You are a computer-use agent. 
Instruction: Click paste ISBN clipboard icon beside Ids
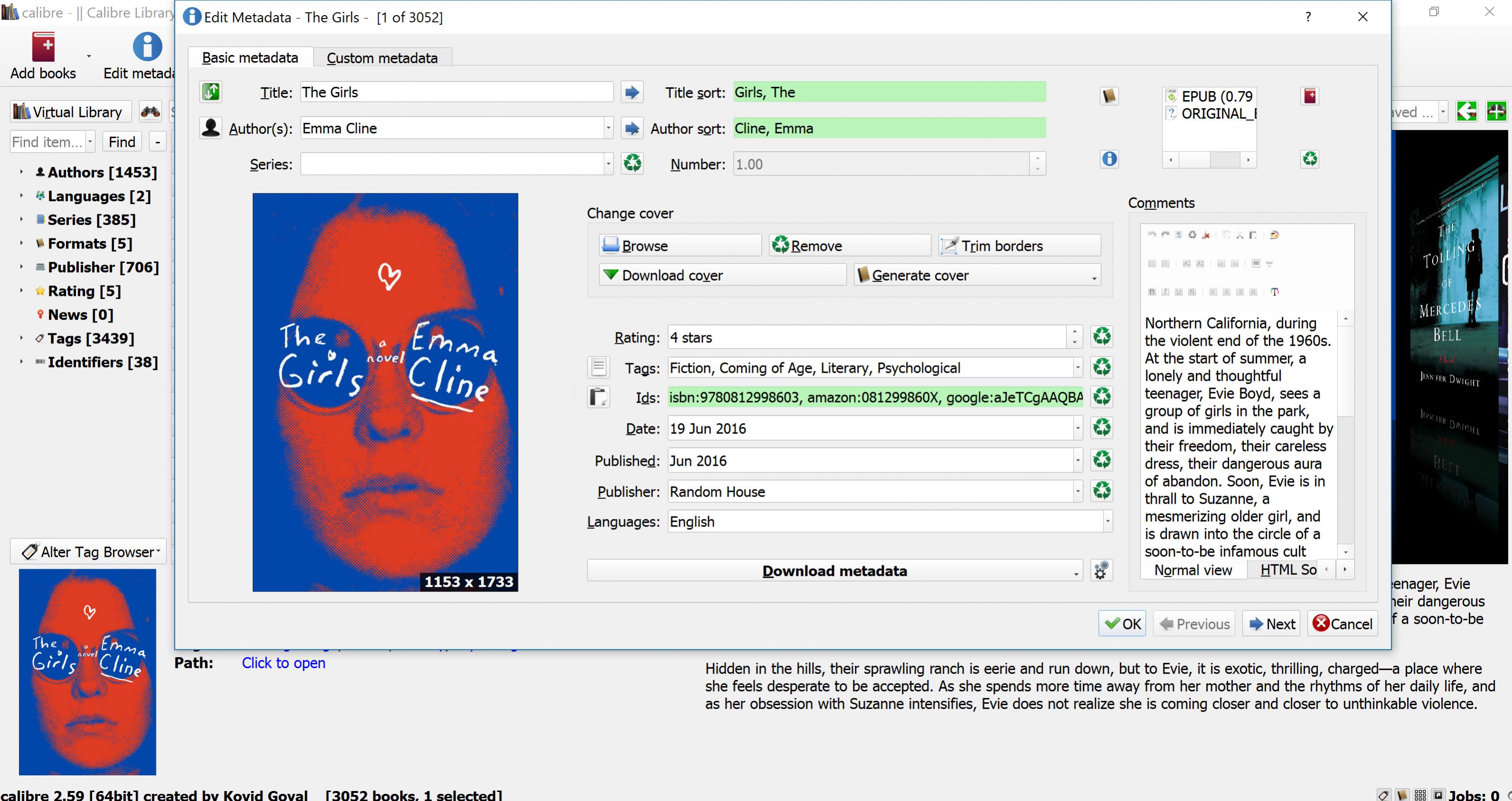598,397
